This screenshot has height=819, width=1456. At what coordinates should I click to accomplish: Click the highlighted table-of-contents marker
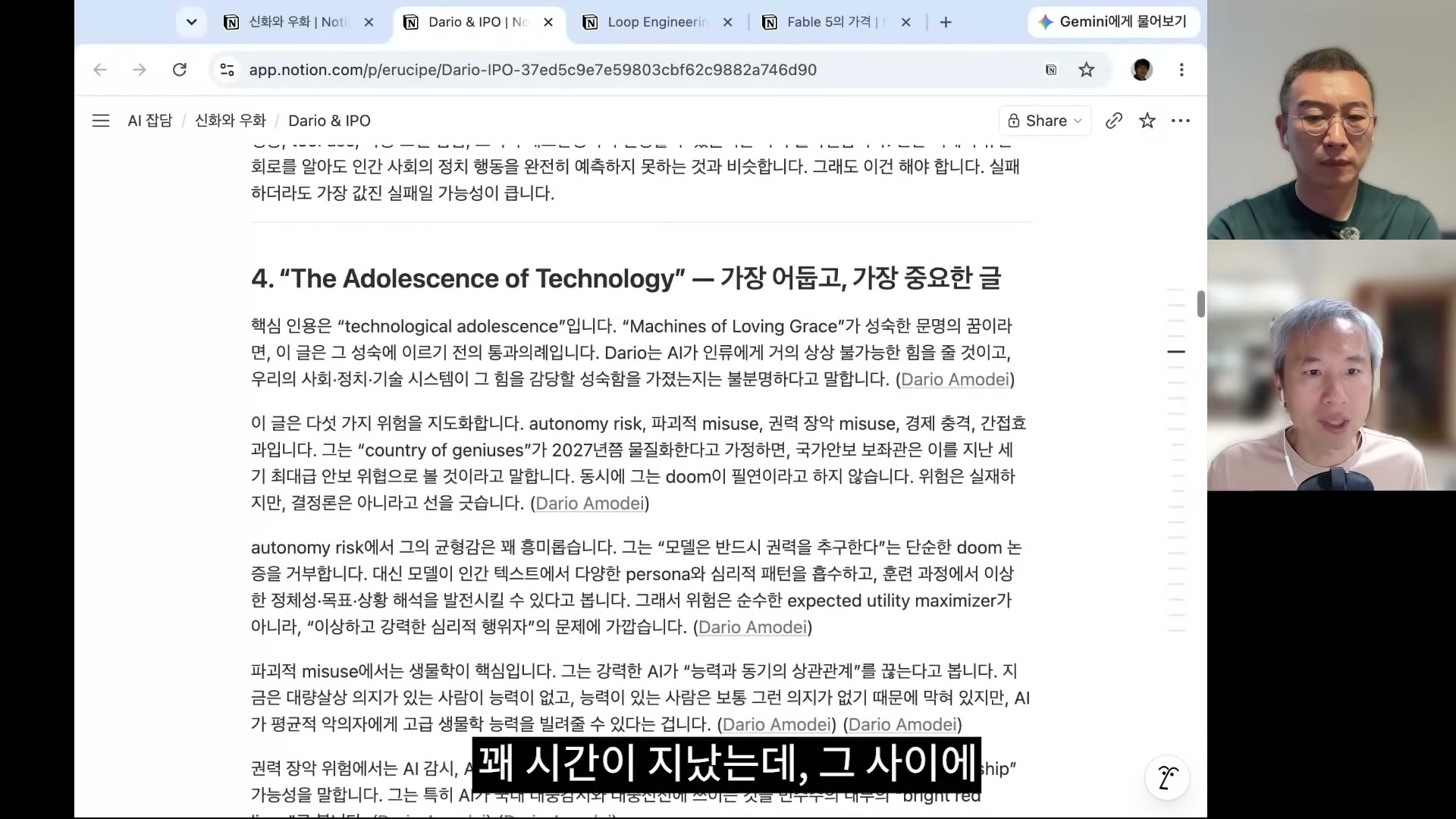click(x=1176, y=352)
